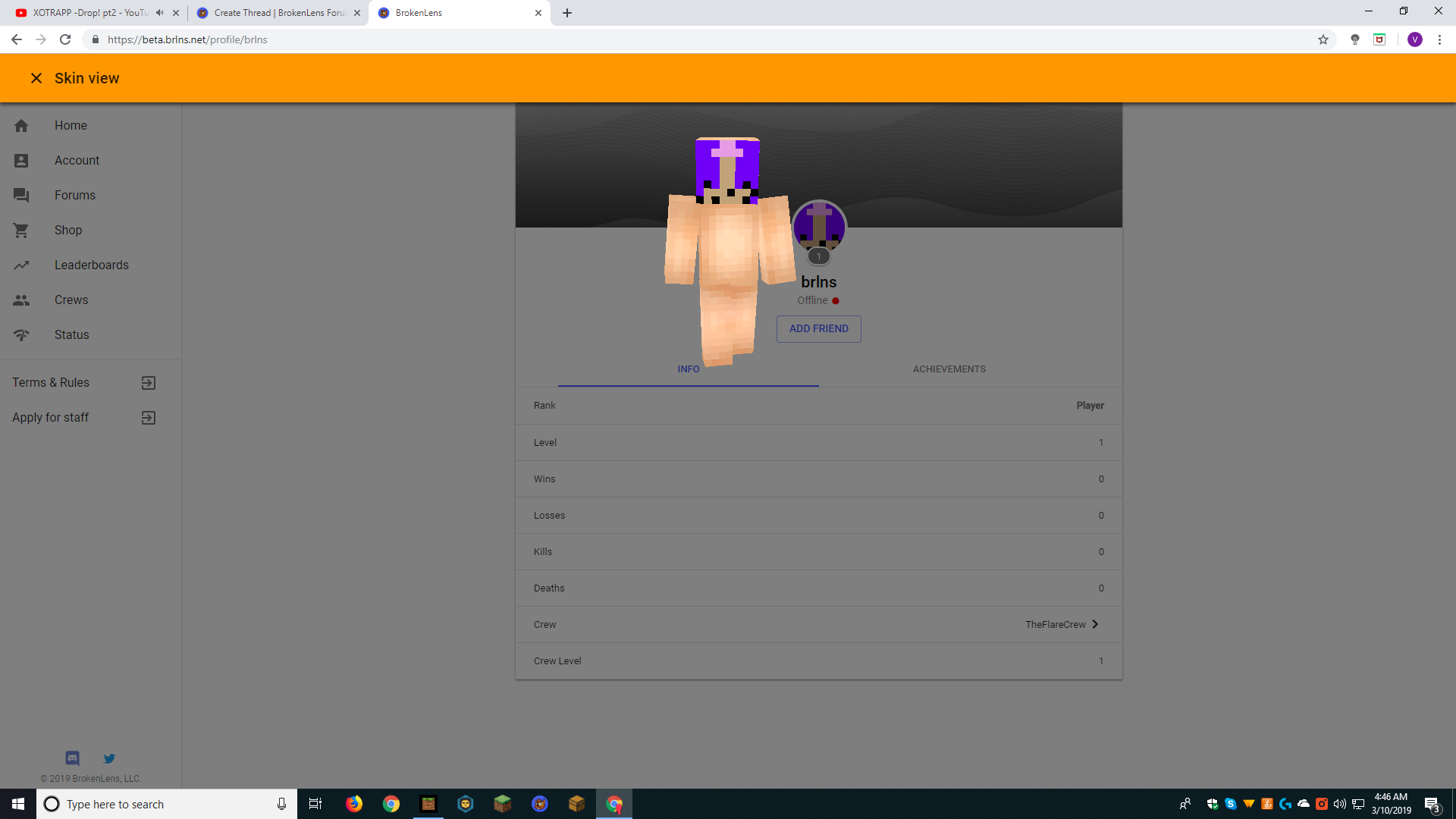This screenshot has height=819, width=1456.
Task: Click the pocket-style extension icon
Action: tap(1379, 39)
